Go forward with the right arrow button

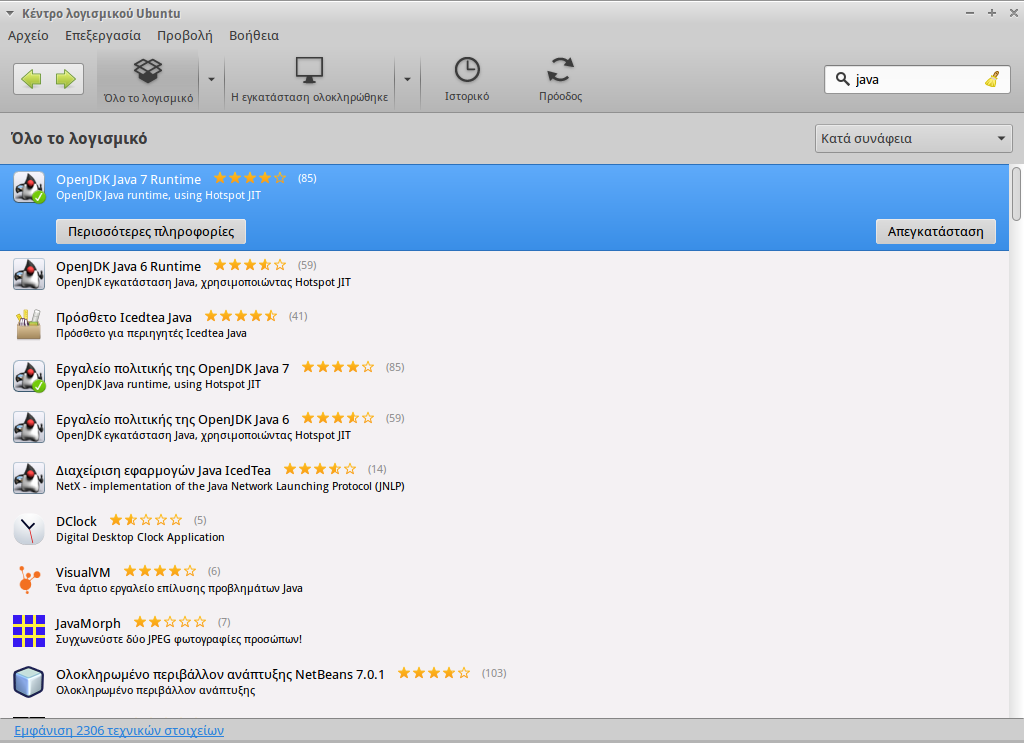tap(65, 79)
